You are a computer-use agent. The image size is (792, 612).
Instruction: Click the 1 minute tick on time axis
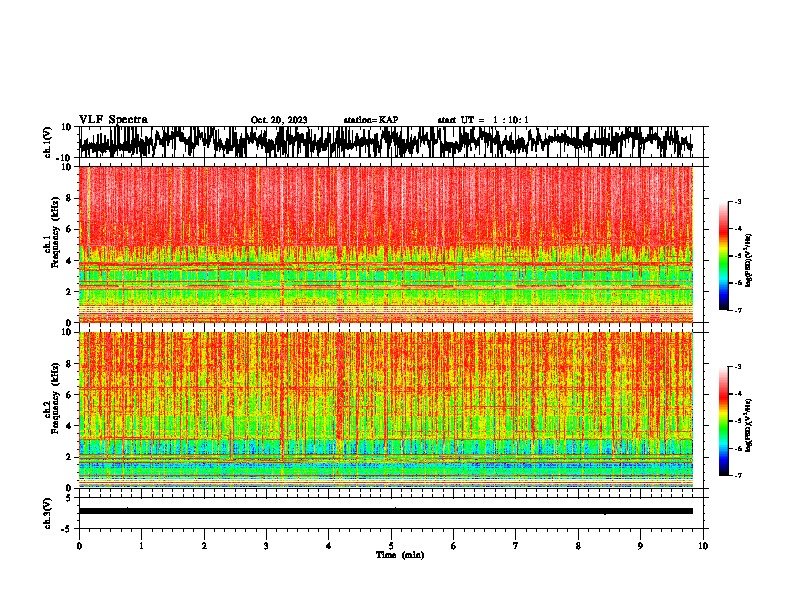(x=141, y=546)
